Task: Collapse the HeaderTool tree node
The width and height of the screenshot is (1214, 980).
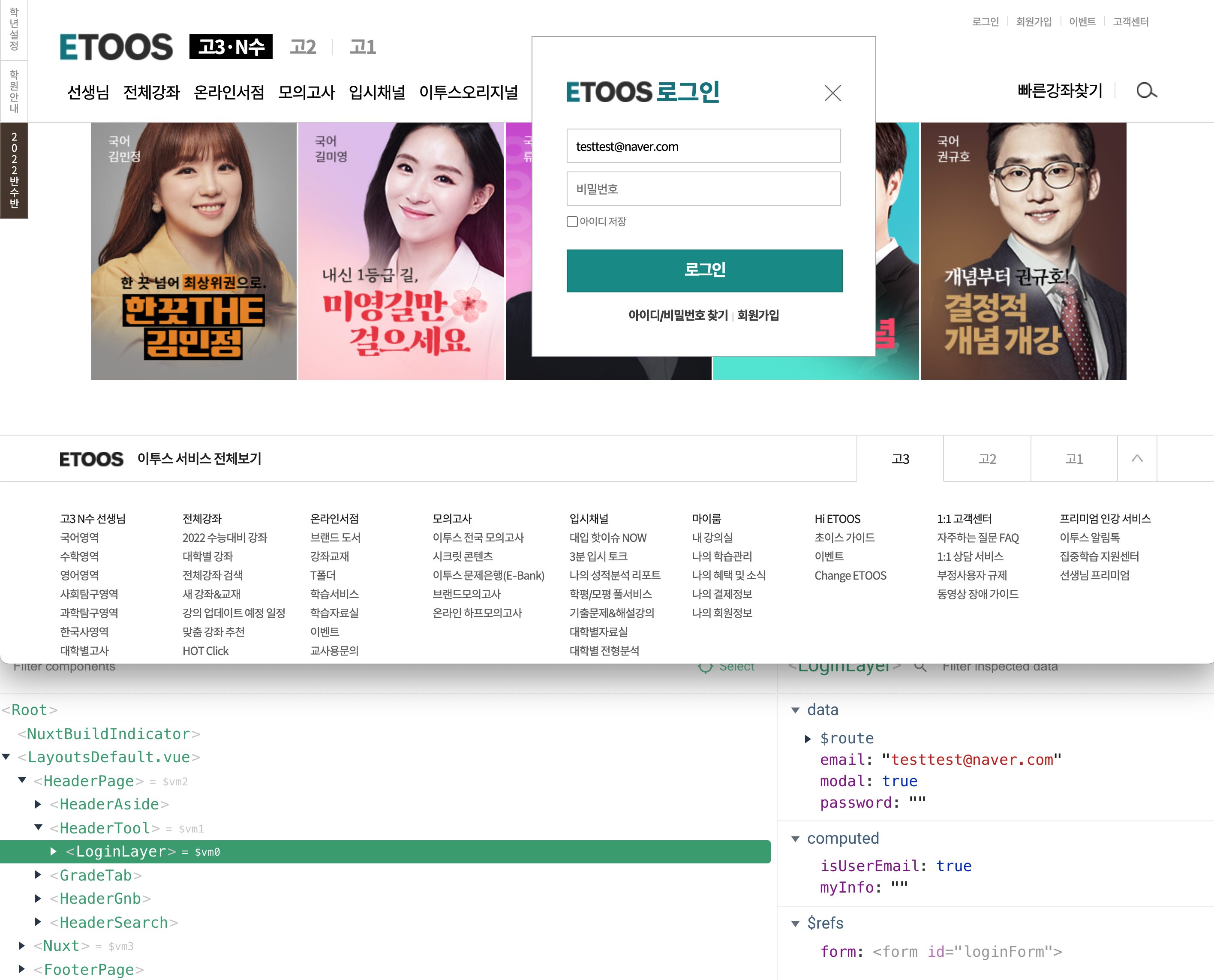Action: click(x=39, y=827)
